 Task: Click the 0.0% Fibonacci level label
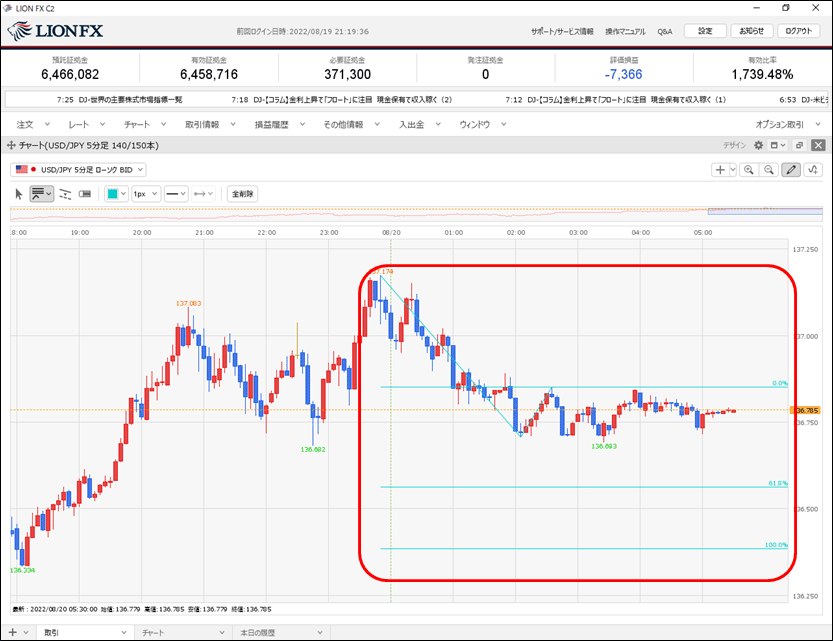[x=780, y=383]
